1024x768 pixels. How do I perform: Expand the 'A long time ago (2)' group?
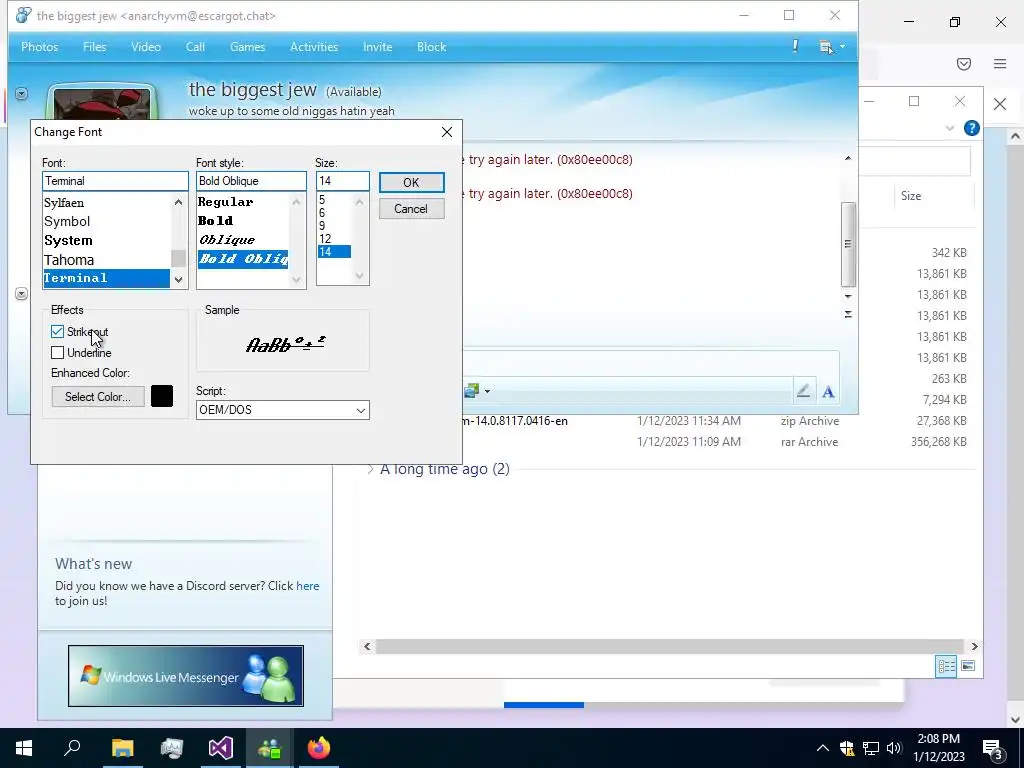coord(370,469)
